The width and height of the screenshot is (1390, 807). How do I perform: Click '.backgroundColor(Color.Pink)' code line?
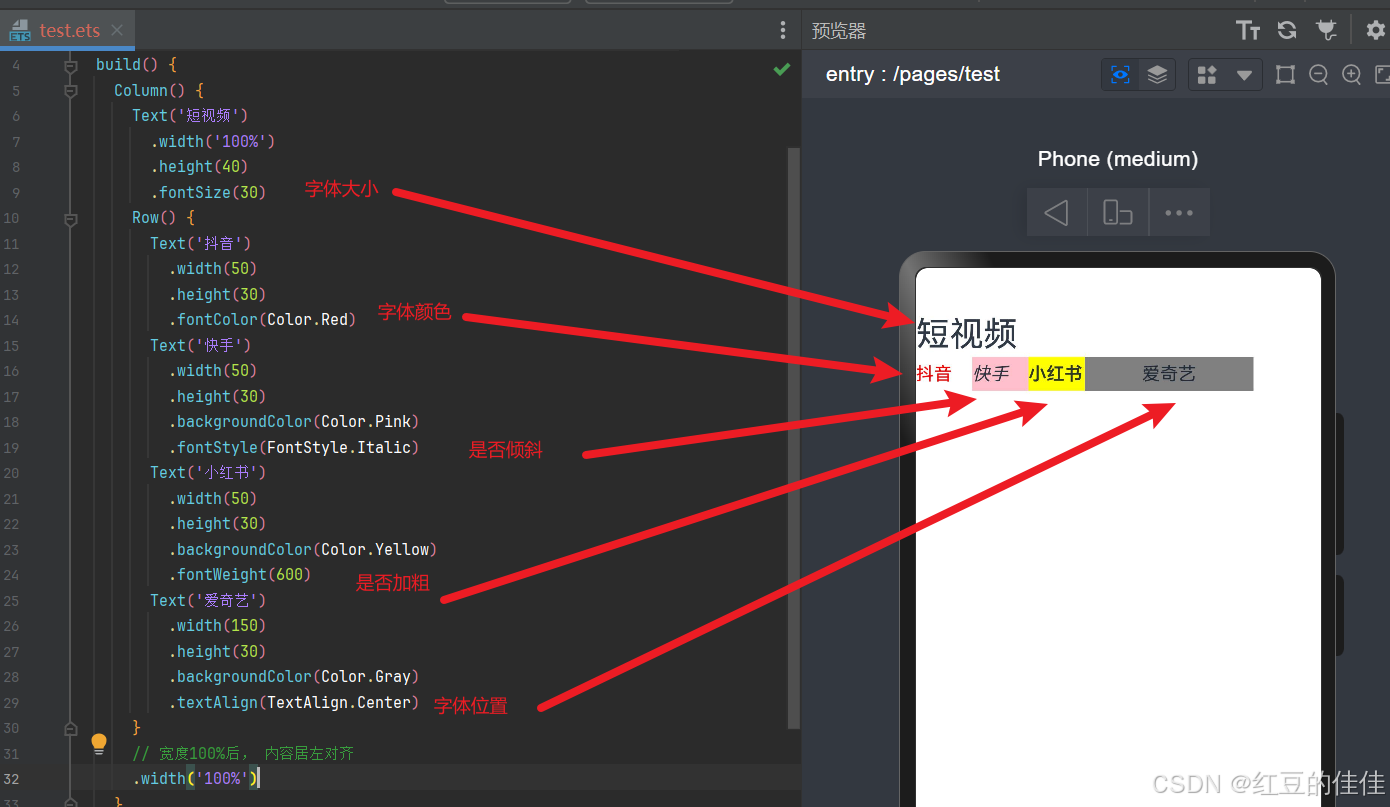pos(294,422)
